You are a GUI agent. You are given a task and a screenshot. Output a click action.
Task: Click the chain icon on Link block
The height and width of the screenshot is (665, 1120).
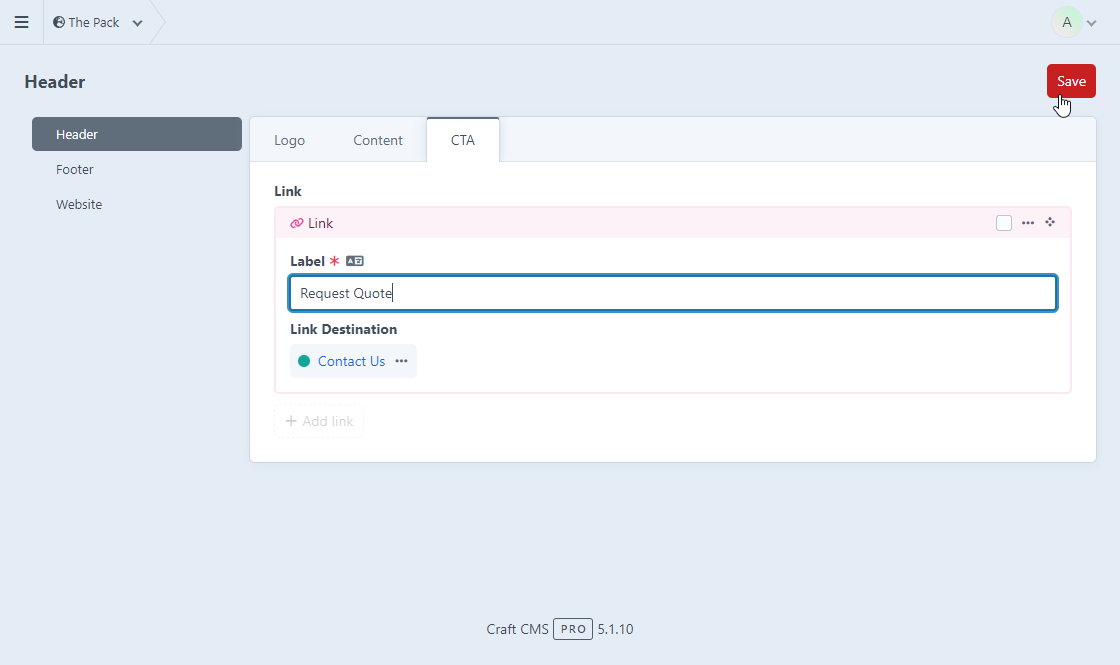pos(297,223)
